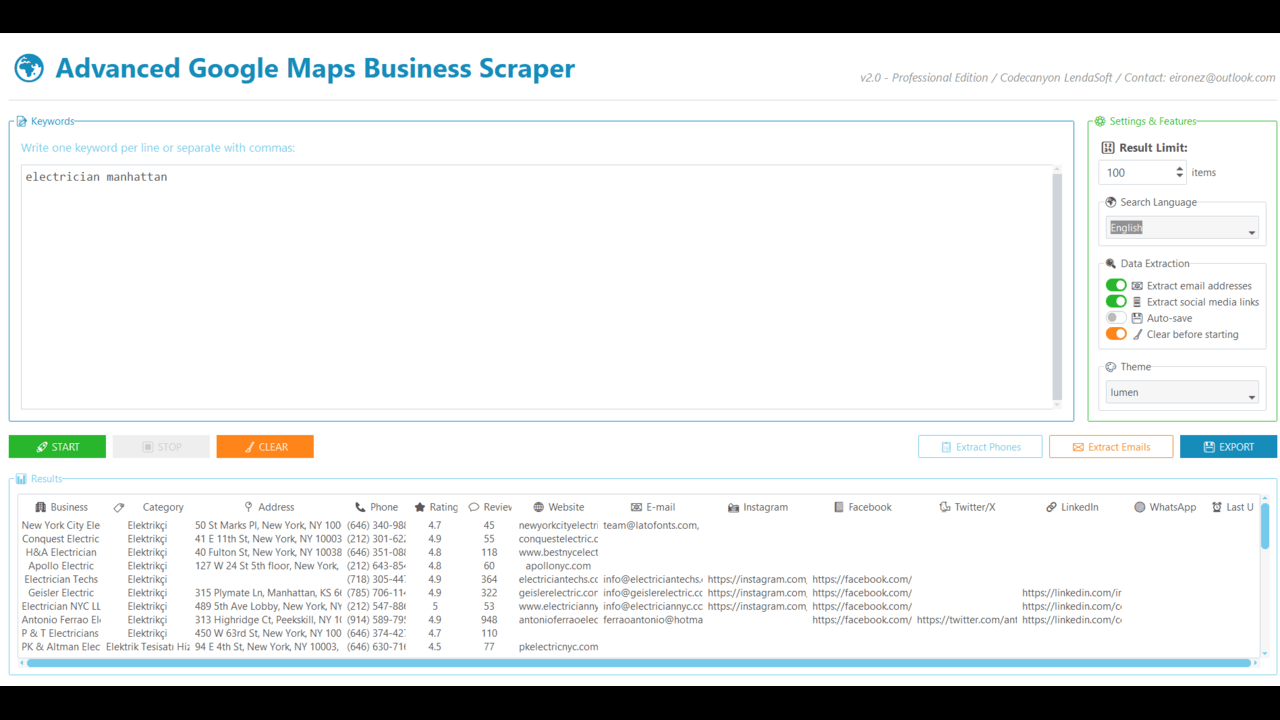Sort results by the Phone column header
The width and height of the screenshot is (1280, 720).
click(377, 507)
